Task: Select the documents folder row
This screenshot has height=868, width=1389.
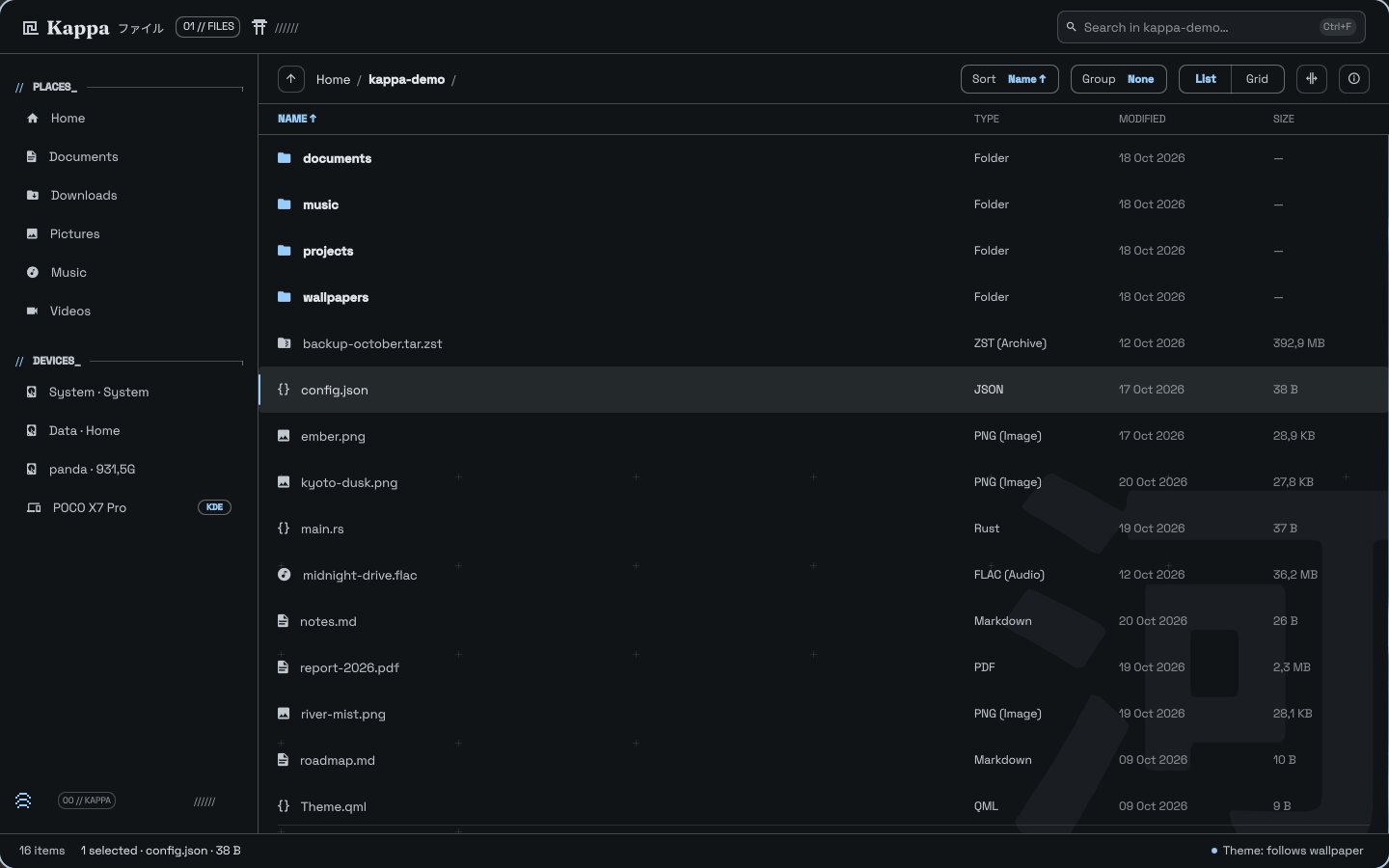Action: [x=824, y=158]
